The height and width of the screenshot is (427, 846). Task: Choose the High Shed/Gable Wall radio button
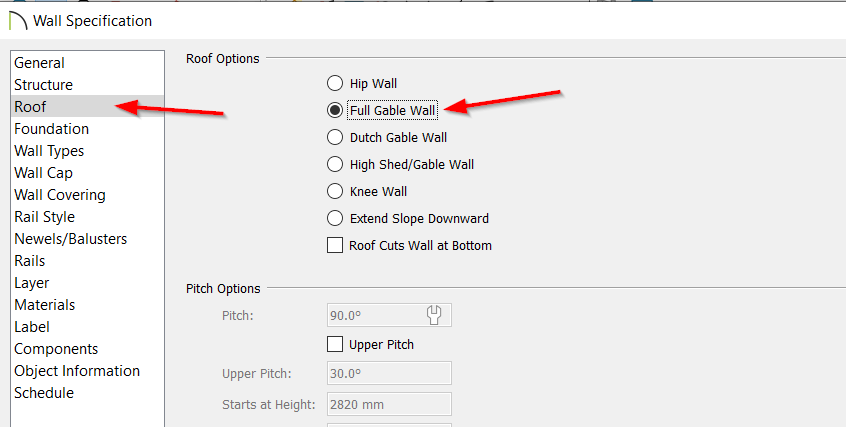[335, 164]
